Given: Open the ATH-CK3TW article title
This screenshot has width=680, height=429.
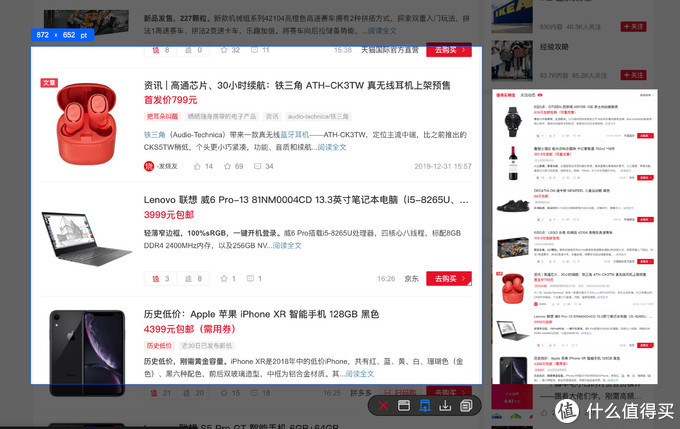Looking at the screenshot, I should 297,85.
